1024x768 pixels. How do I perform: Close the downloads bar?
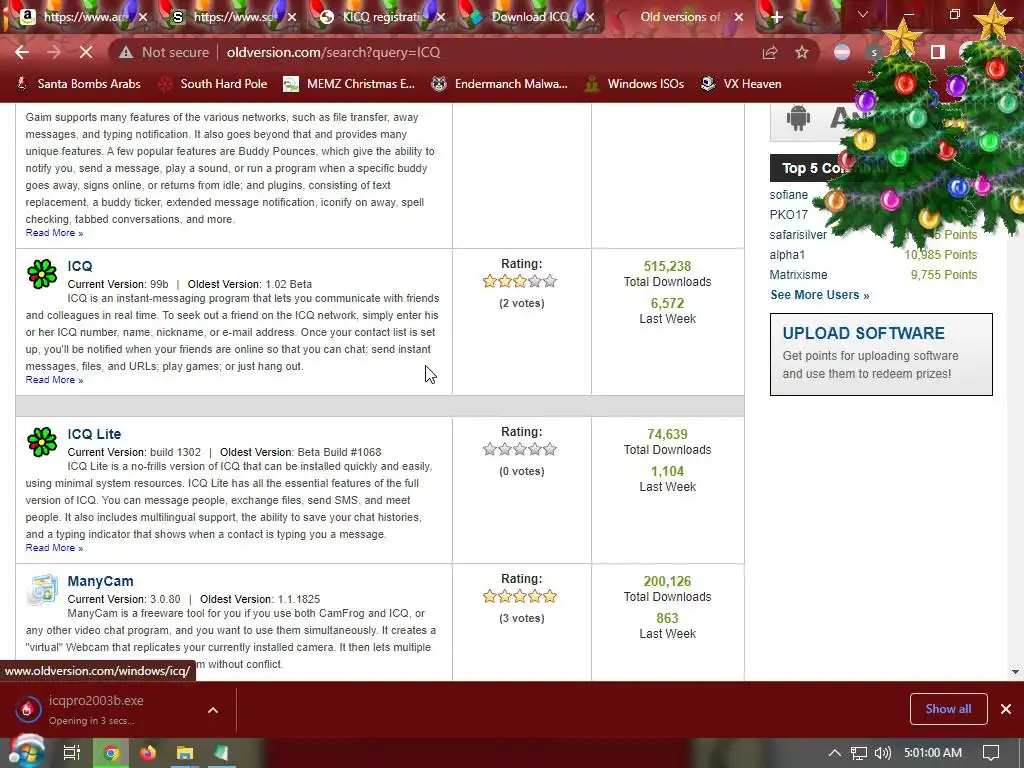click(x=1006, y=709)
